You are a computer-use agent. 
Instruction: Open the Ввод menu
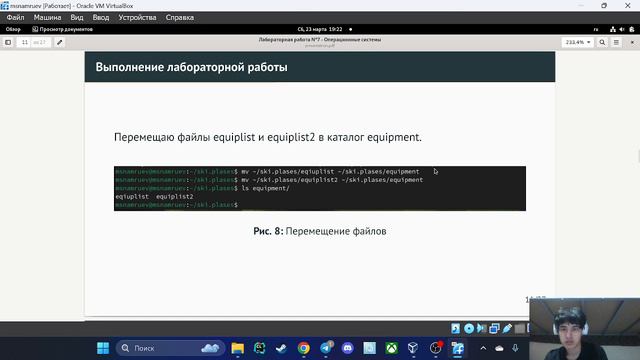click(x=101, y=18)
